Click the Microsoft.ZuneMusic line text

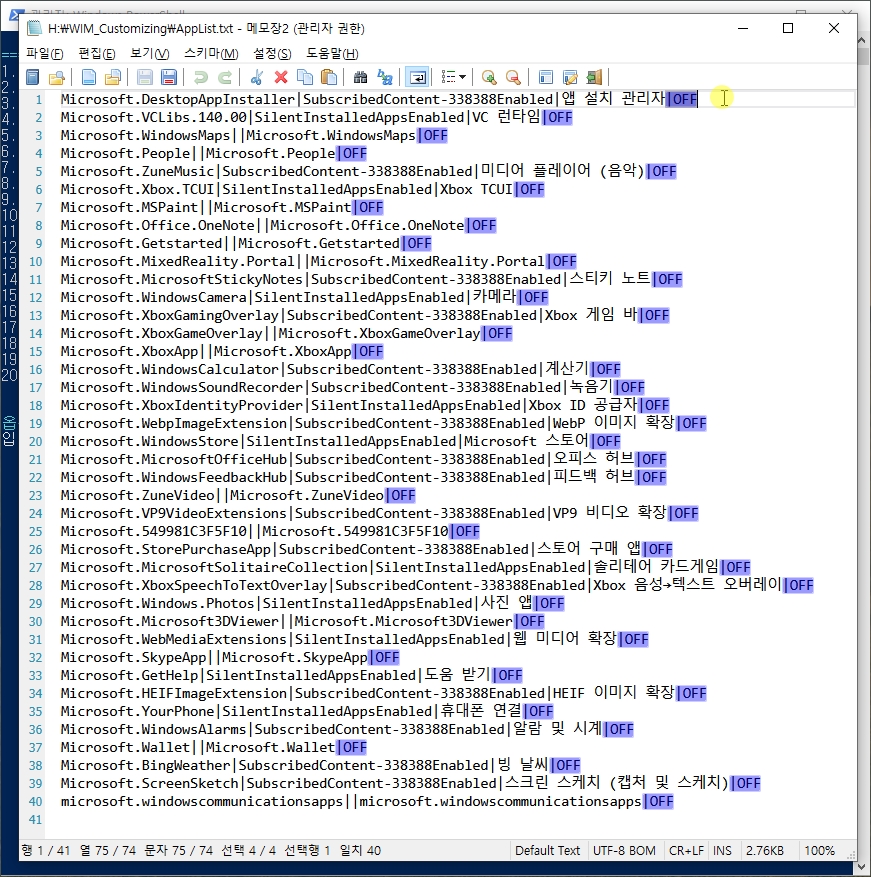[x=369, y=171]
